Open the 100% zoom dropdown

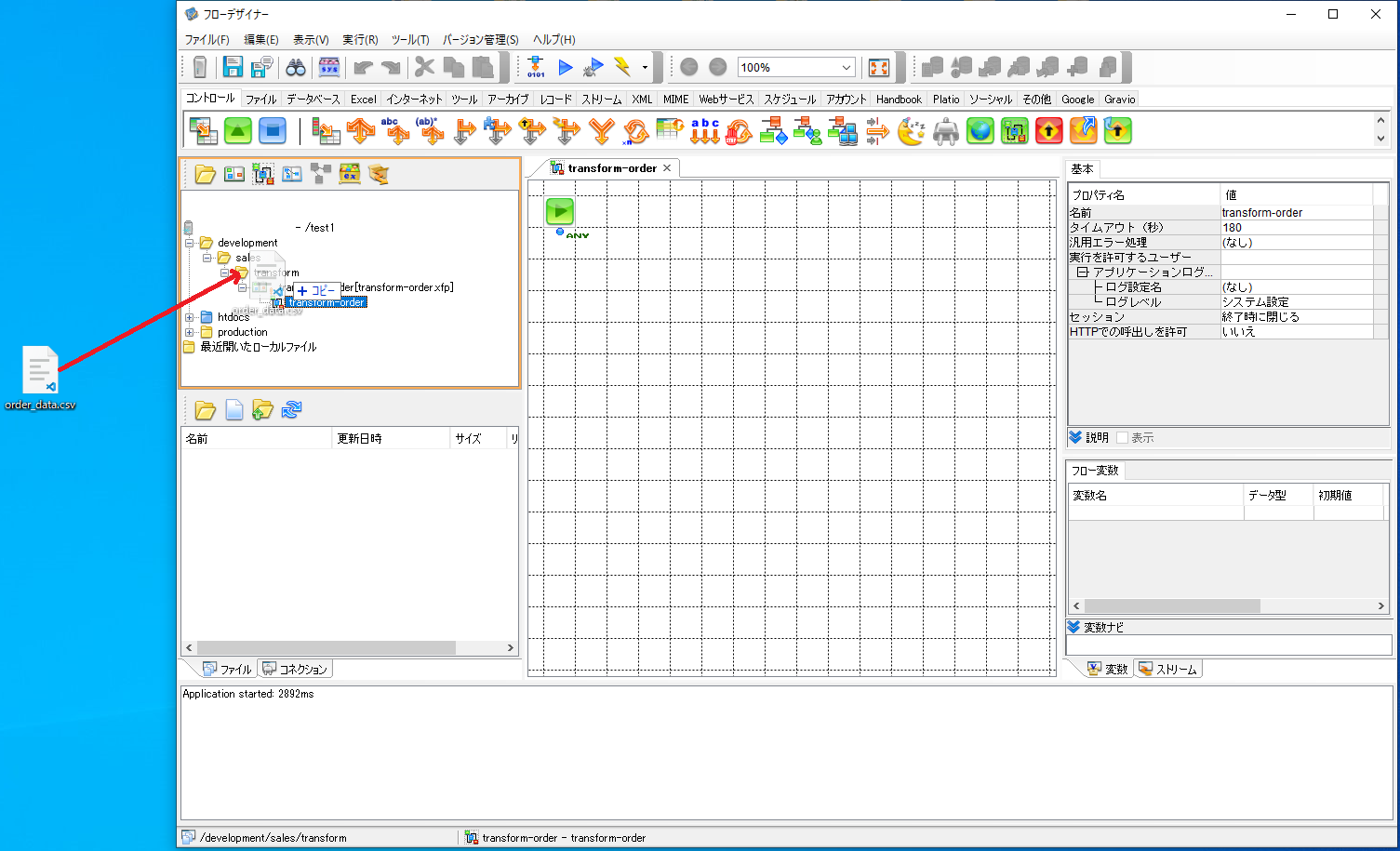(x=847, y=68)
